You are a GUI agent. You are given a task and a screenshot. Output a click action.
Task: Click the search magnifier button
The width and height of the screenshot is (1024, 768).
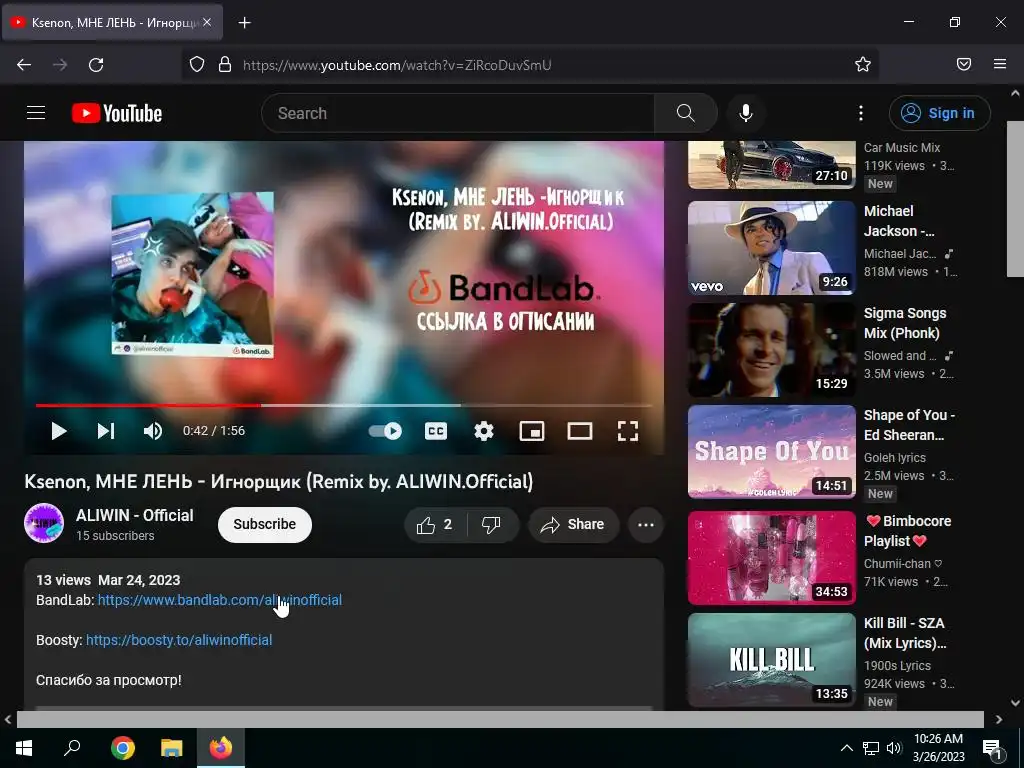[686, 113]
